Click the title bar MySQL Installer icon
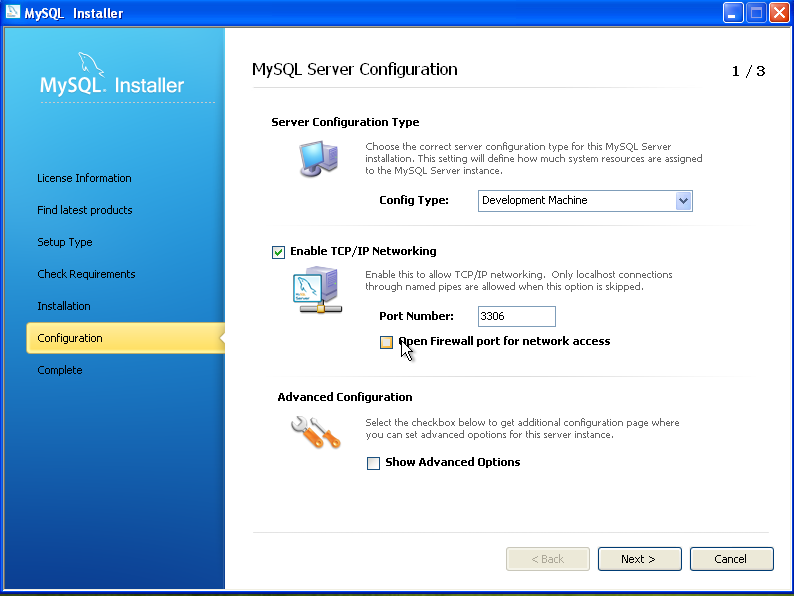The image size is (794, 596). (14, 13)
